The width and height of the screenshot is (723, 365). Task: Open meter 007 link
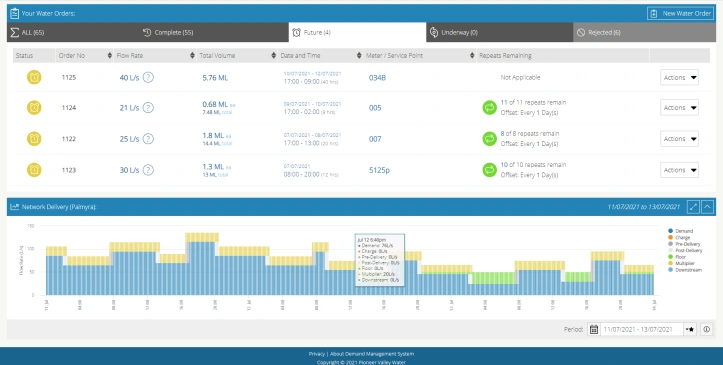(375, 139)
